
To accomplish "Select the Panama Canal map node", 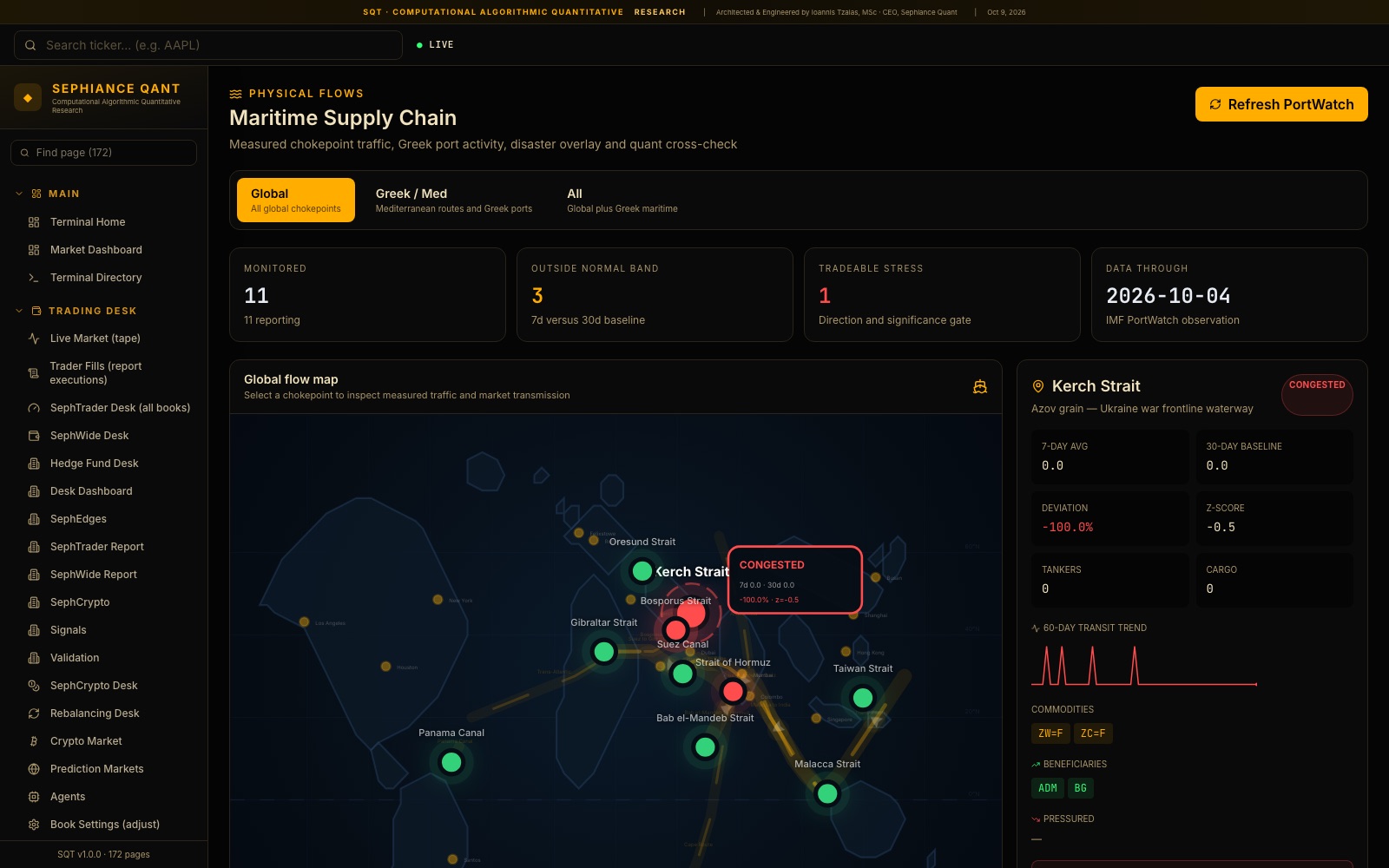I will 451,762.
